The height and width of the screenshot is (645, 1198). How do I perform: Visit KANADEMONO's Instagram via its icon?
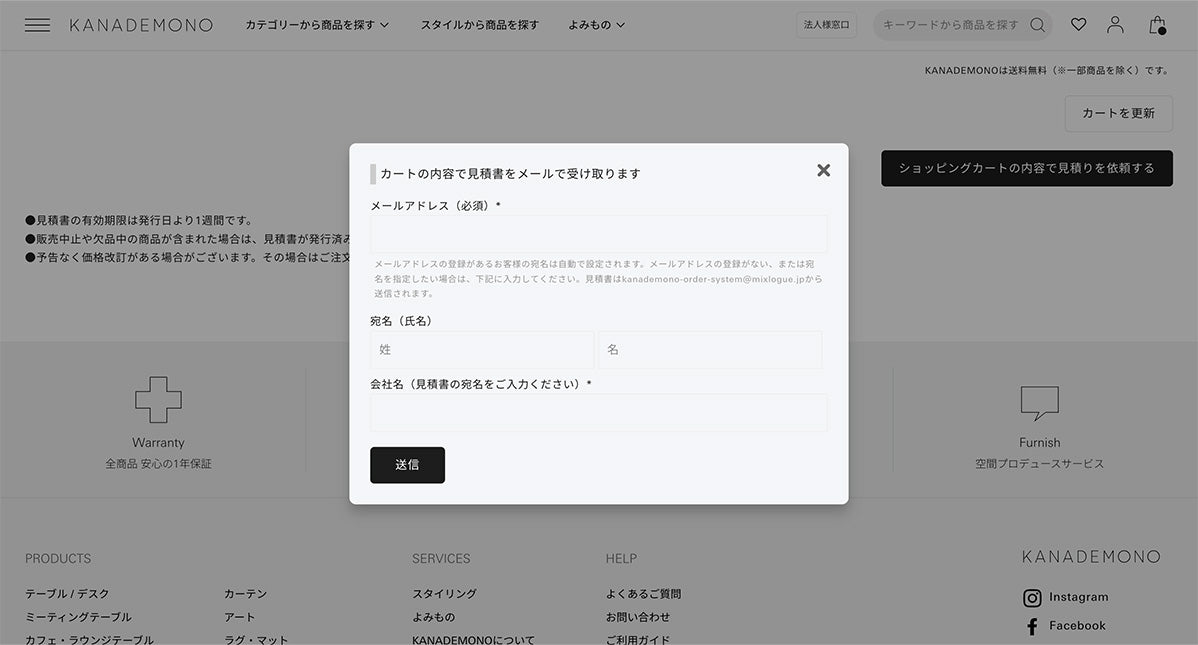pyautogui.click(x=1031, y=597)
